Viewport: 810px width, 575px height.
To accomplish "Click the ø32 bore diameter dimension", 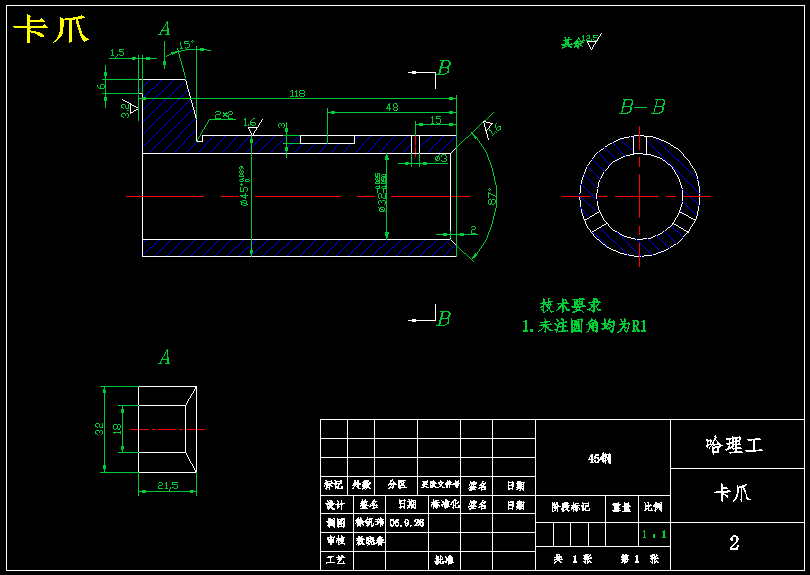I will point(382,193).
